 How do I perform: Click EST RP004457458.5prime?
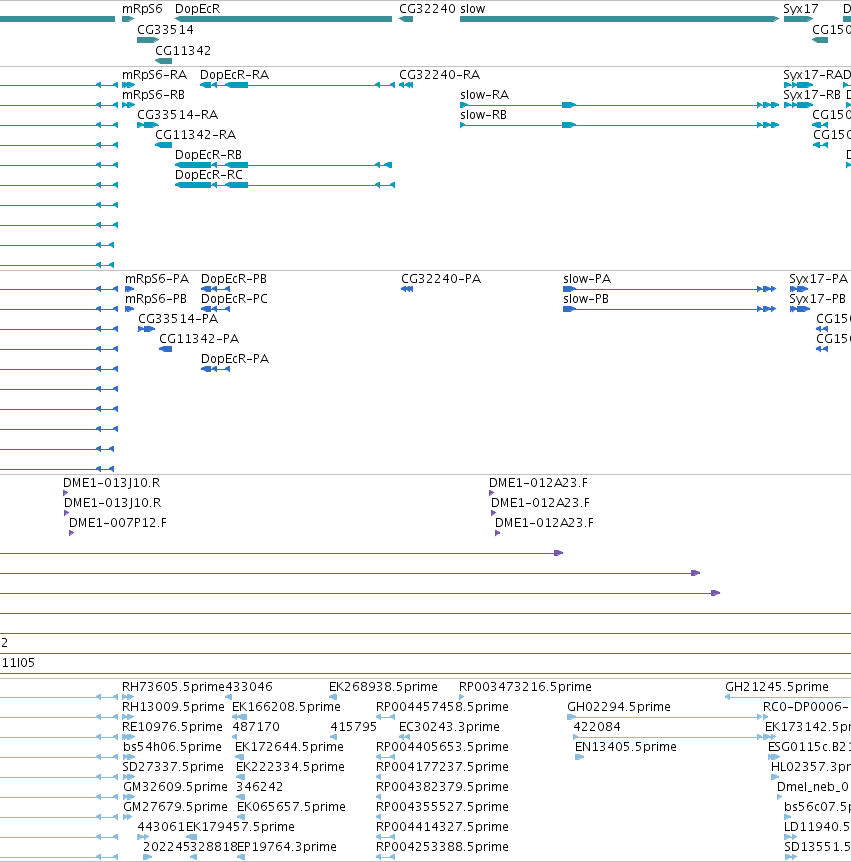tap(442, 706)
